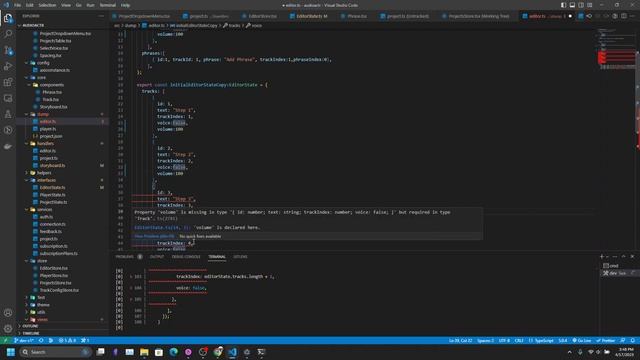Open the File menu
The image size is (640, 360).
(x=18, y=5)
